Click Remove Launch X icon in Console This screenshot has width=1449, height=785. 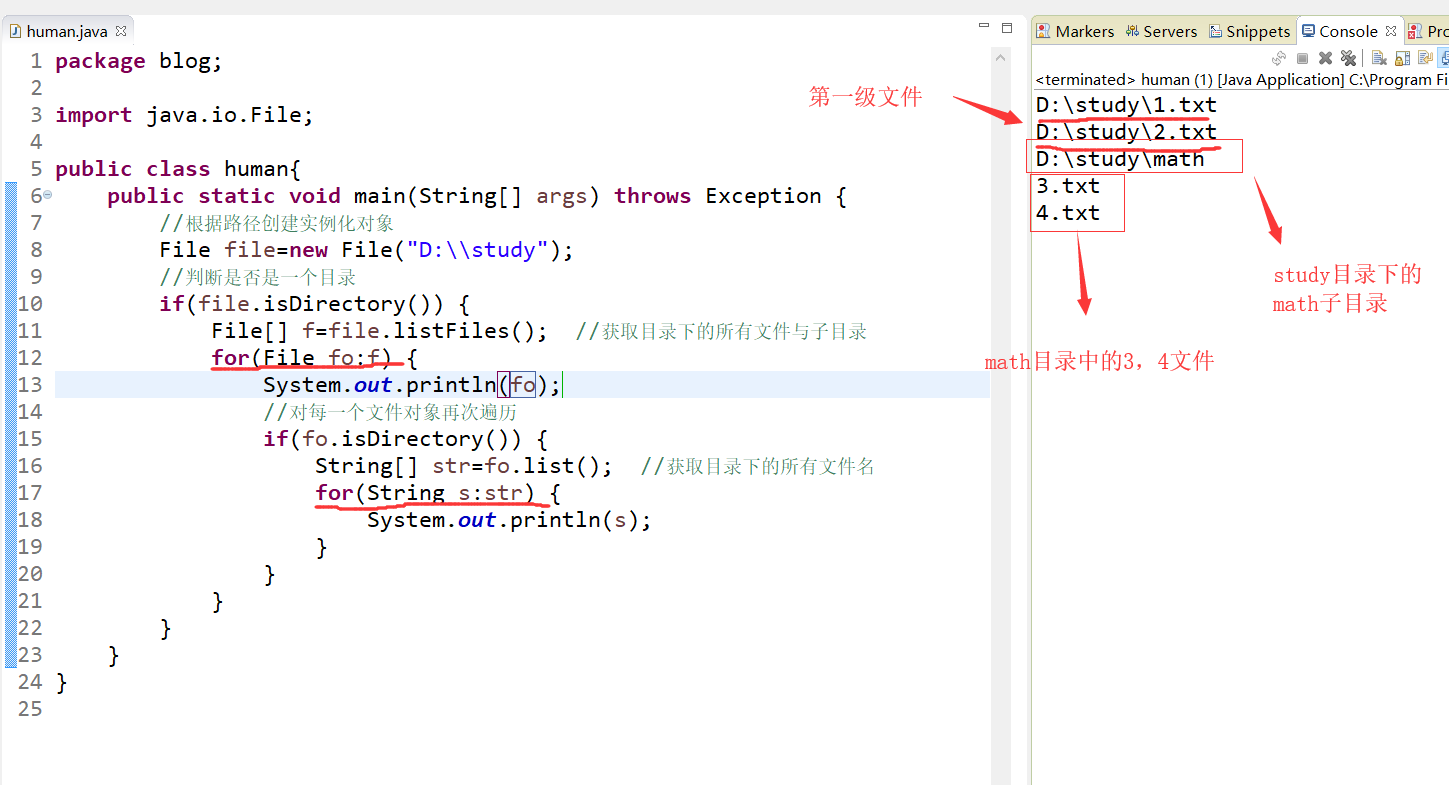pos(1326,58)
